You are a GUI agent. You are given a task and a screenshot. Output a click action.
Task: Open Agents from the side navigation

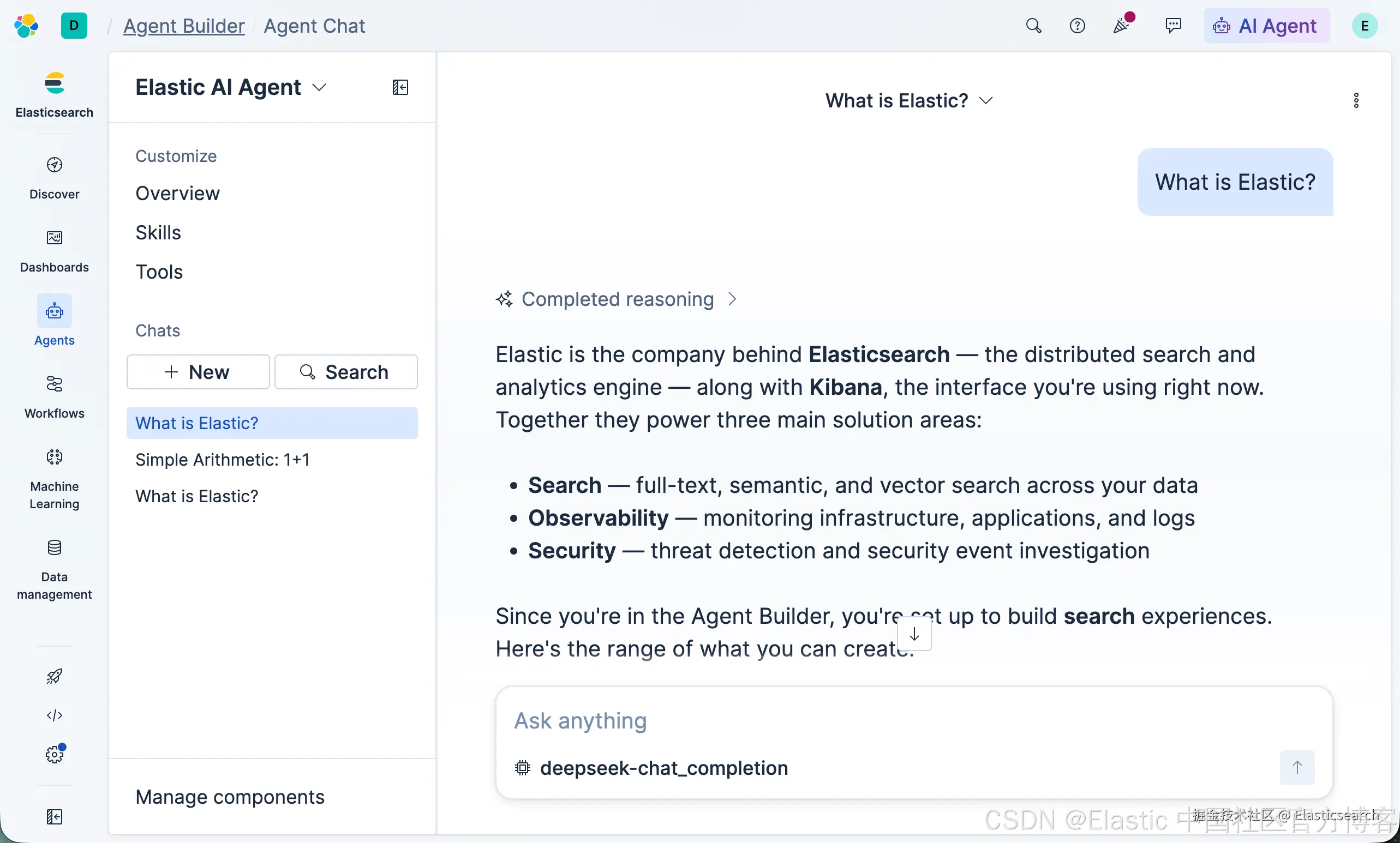[x=55, y=321]
